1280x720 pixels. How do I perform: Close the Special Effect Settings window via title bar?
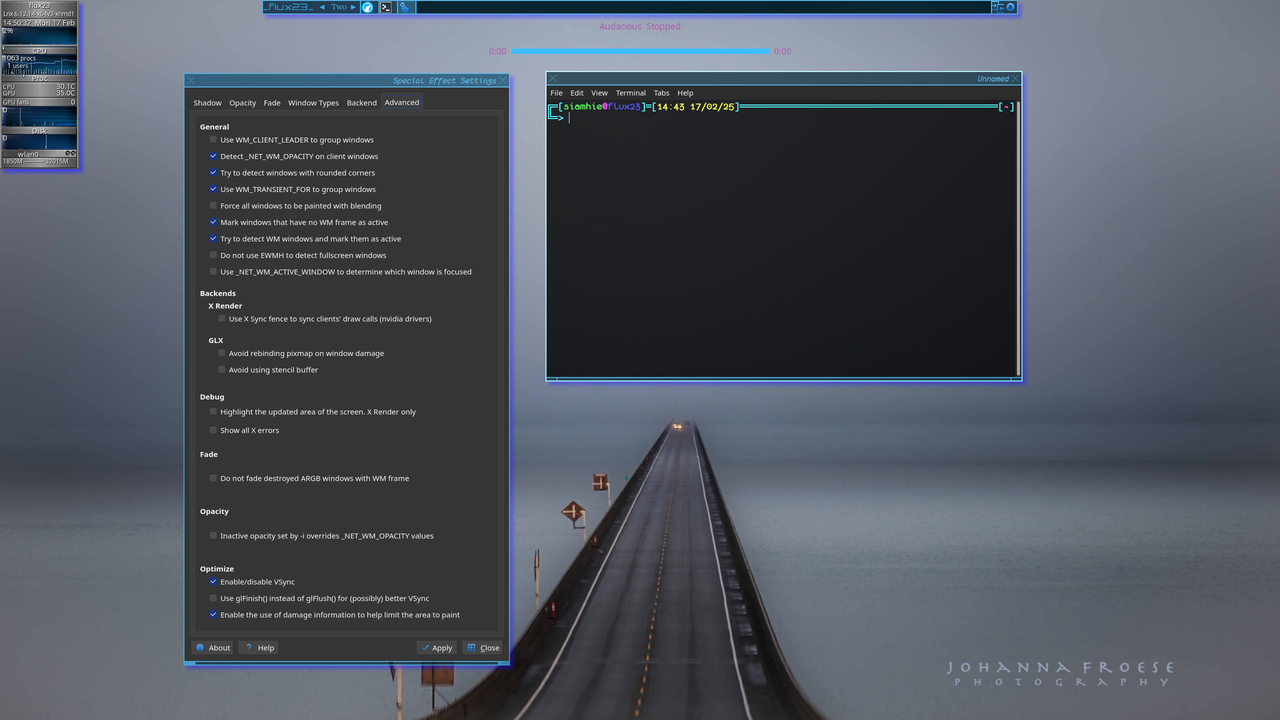pyautogui.click(x=503, y=81)
